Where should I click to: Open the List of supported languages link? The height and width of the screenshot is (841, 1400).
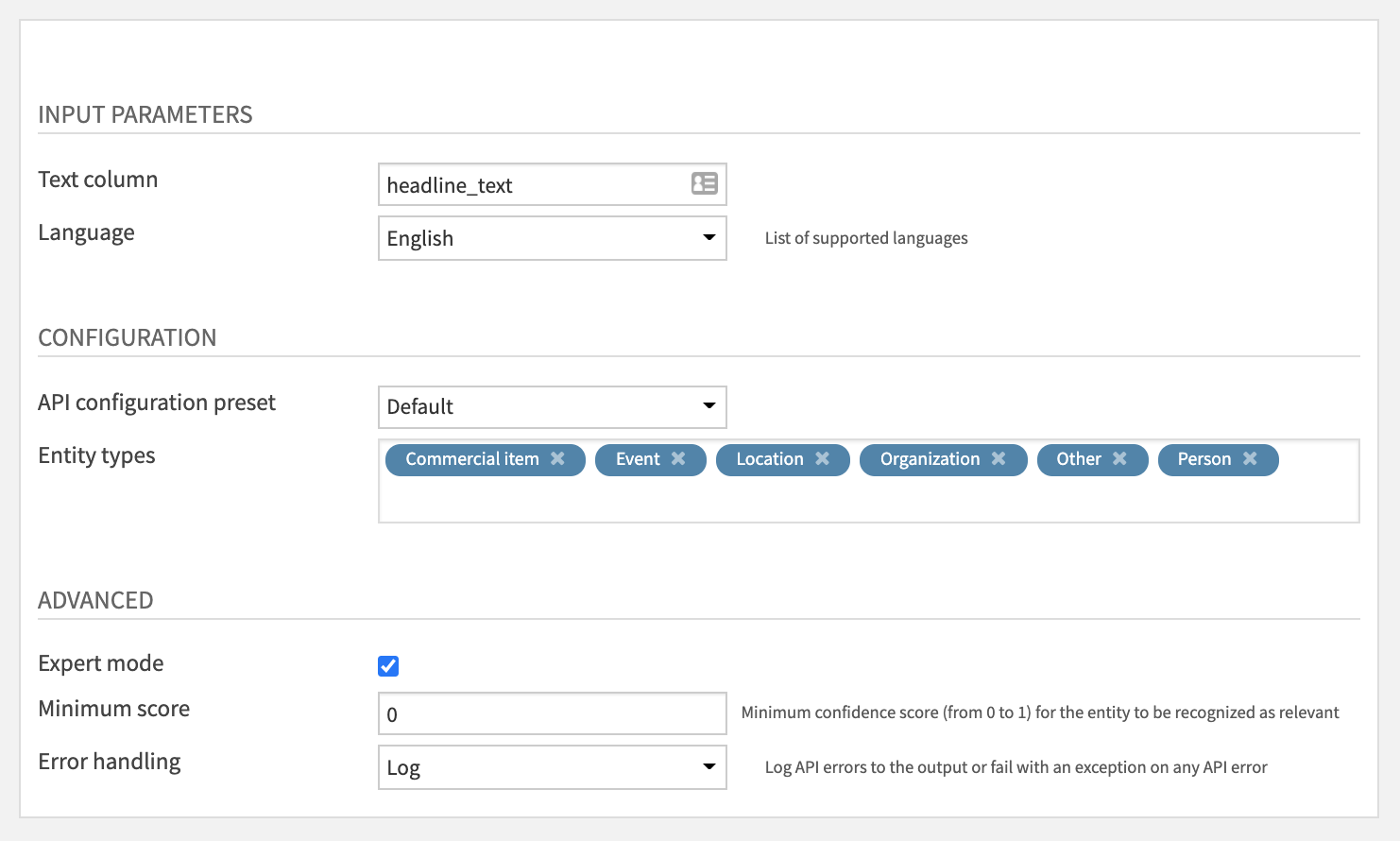pyautogui.click(x=865, y=238)
